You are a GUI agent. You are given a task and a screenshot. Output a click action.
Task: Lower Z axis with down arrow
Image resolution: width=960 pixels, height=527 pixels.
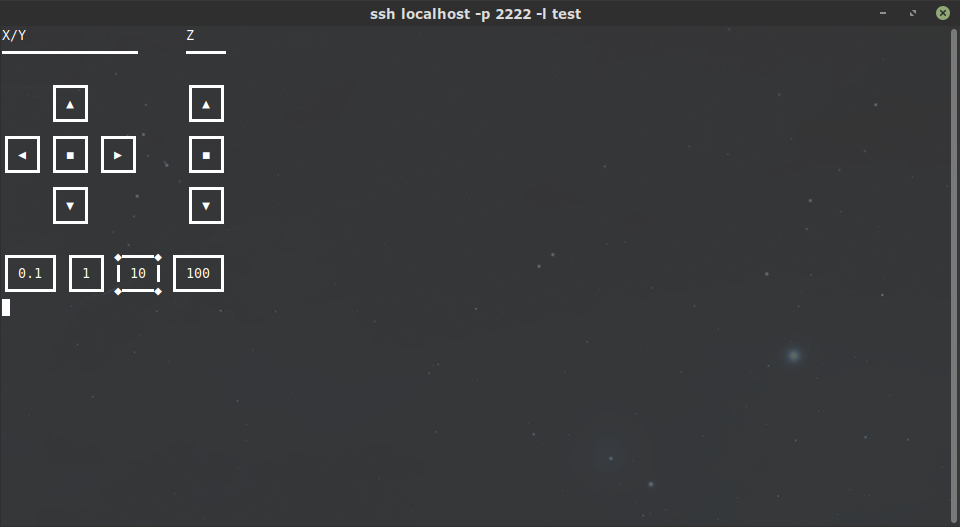click(x=206, y=206)
